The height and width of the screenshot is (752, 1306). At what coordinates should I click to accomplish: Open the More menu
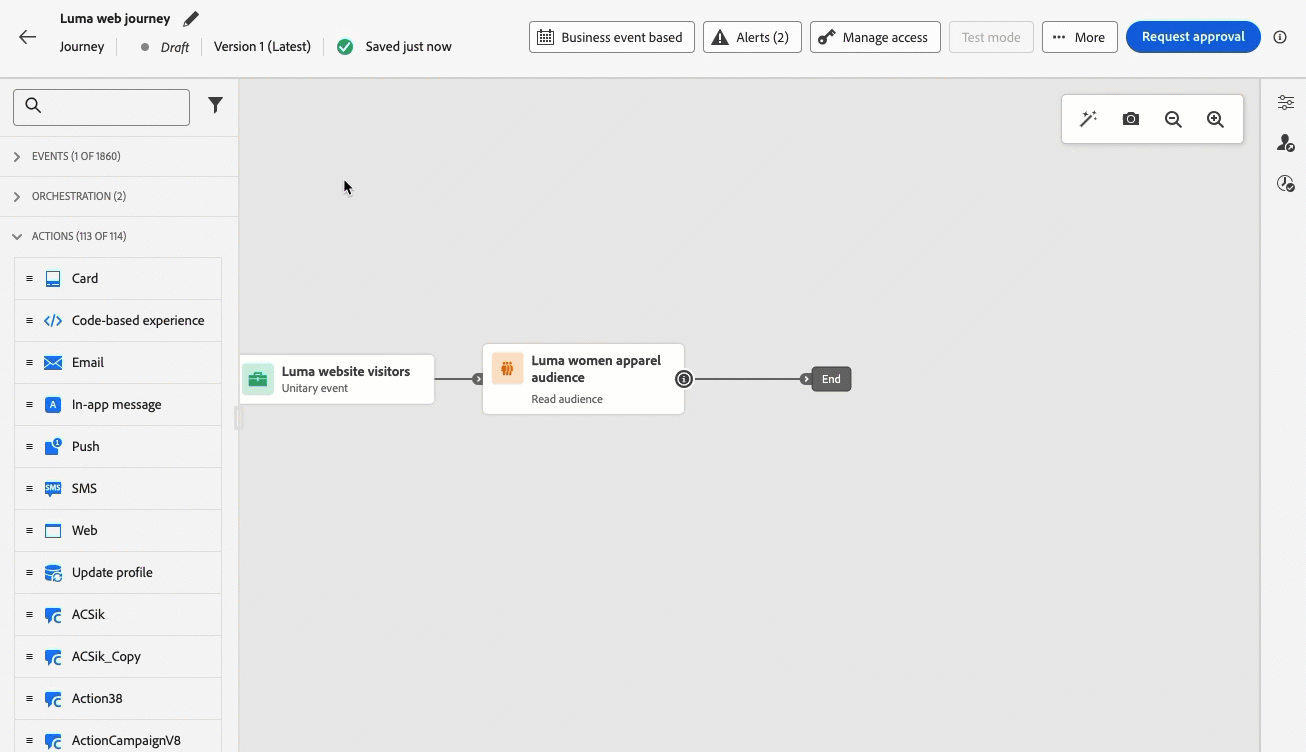point(1079,37)
